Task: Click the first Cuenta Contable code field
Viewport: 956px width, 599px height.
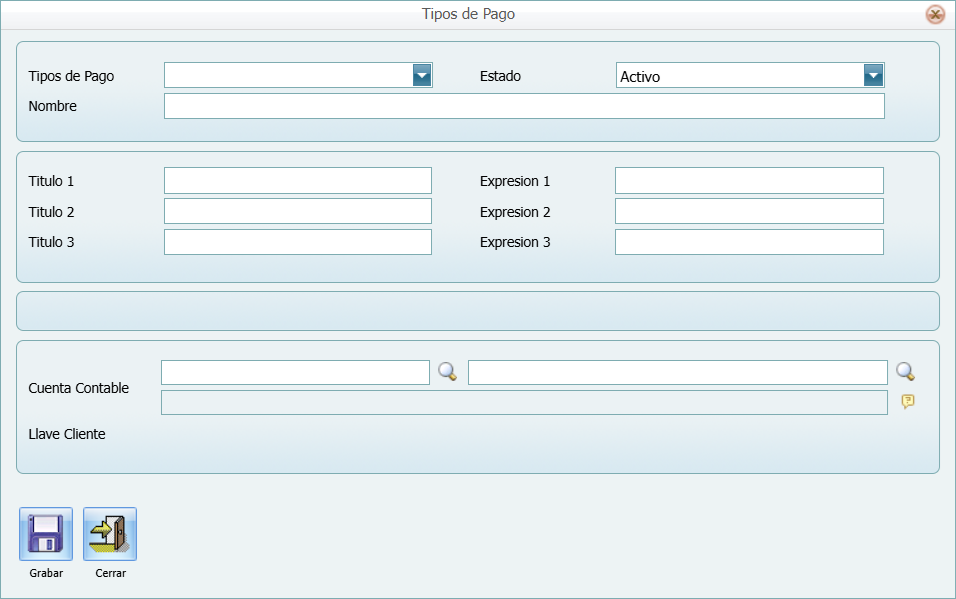Action: coord(295,372)
